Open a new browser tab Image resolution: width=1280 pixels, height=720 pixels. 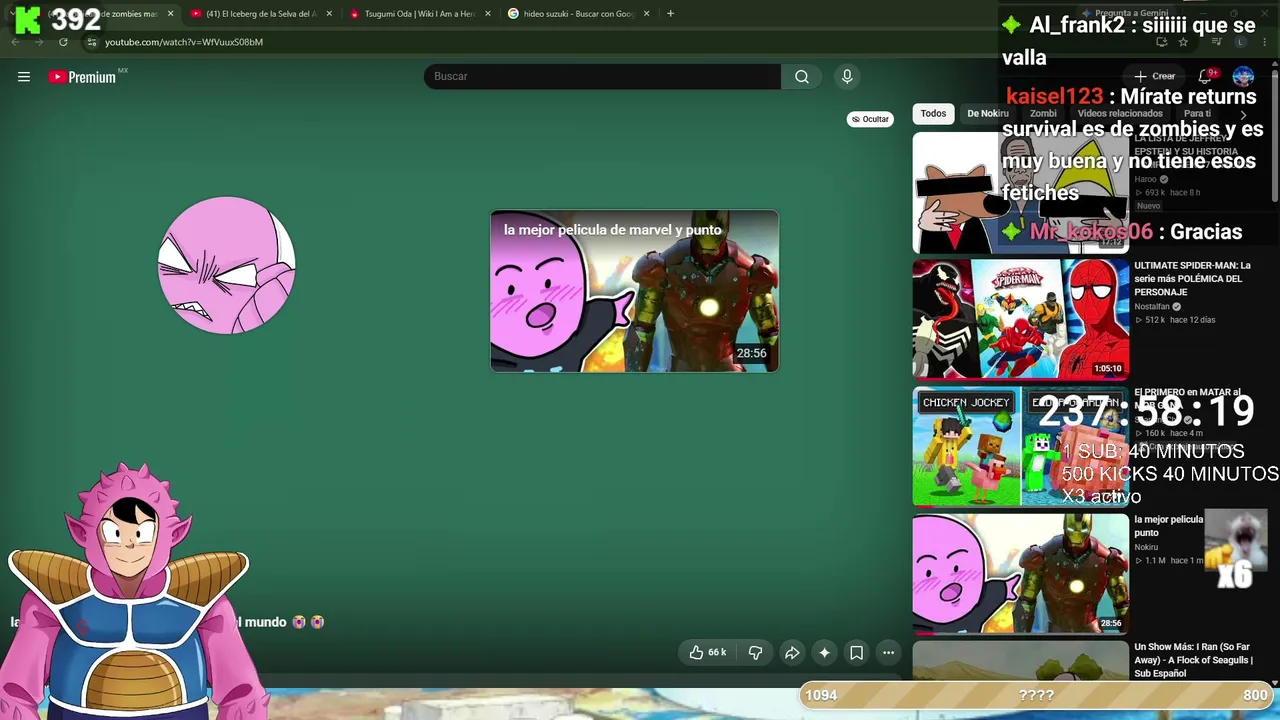(x=670, y=14)
